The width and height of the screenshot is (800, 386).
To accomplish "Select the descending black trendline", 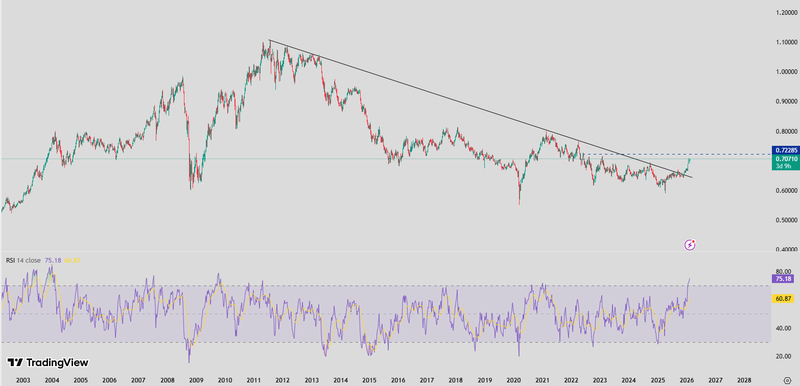I will pos(481,109).
